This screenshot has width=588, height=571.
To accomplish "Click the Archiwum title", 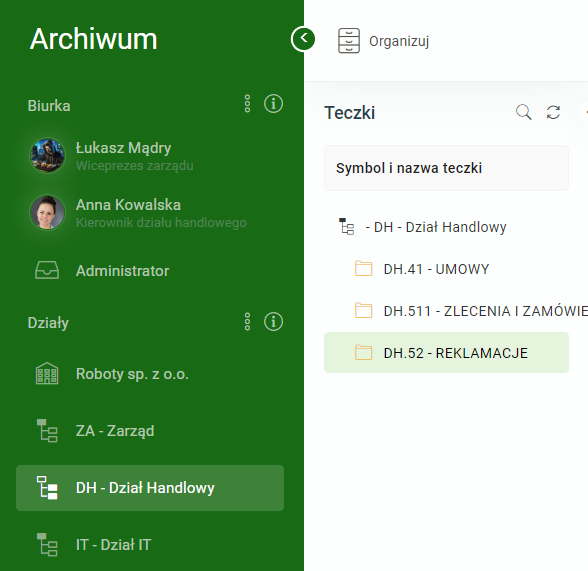I will pyautogui.click(x=94, y=39).
